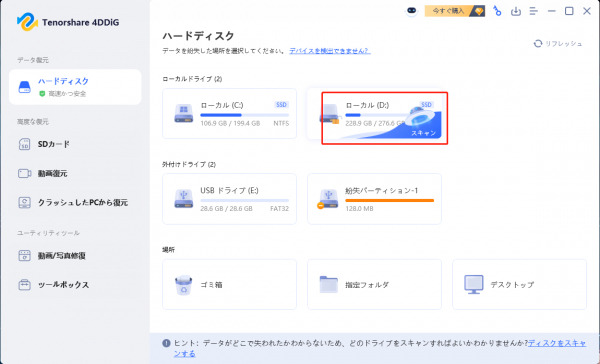The height and width of the screenshot is (364, 600).
Task: Click the video recovery camera icon
Action: pyautogui.click(x=24, y=173)
